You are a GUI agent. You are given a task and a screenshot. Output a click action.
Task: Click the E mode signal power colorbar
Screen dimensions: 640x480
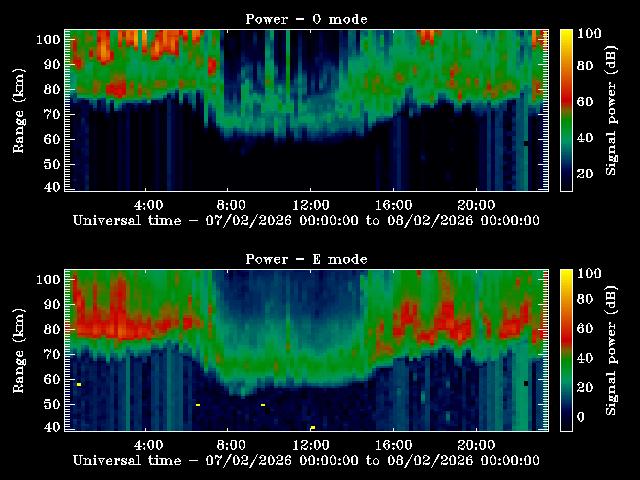(x=566, y=350)
